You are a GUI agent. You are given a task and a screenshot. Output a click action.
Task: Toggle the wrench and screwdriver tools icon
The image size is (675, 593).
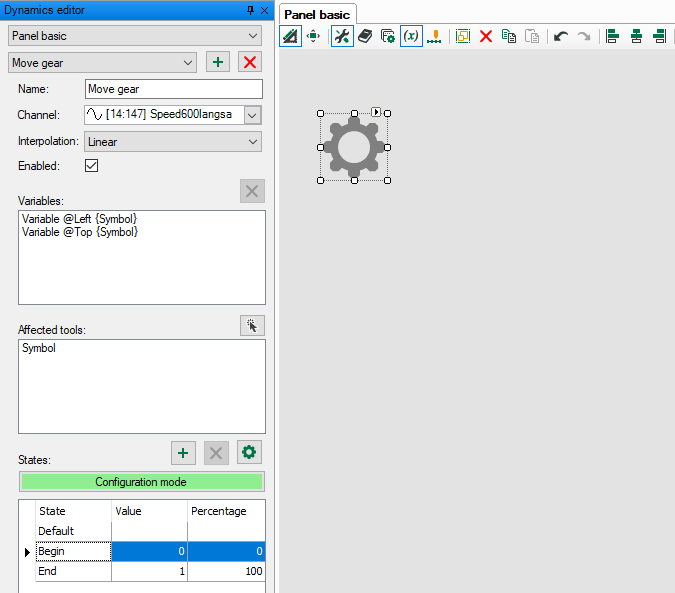point(342,36)
